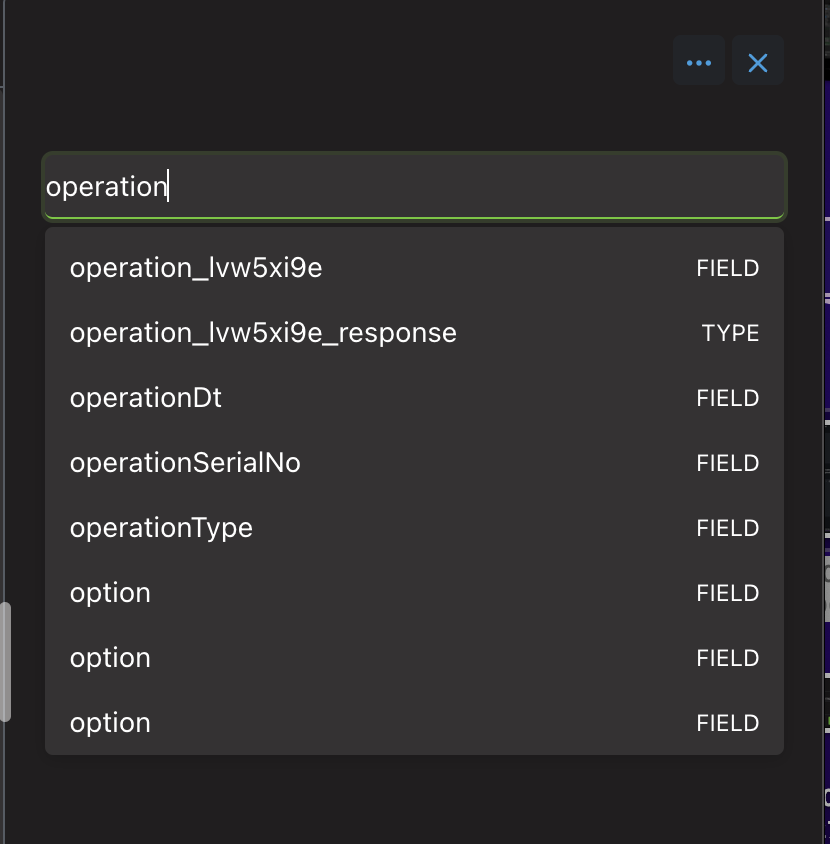Select operationSerialNo from the results
The width and height of the screenshot is (830, 844).
click(x=414, y=463)
